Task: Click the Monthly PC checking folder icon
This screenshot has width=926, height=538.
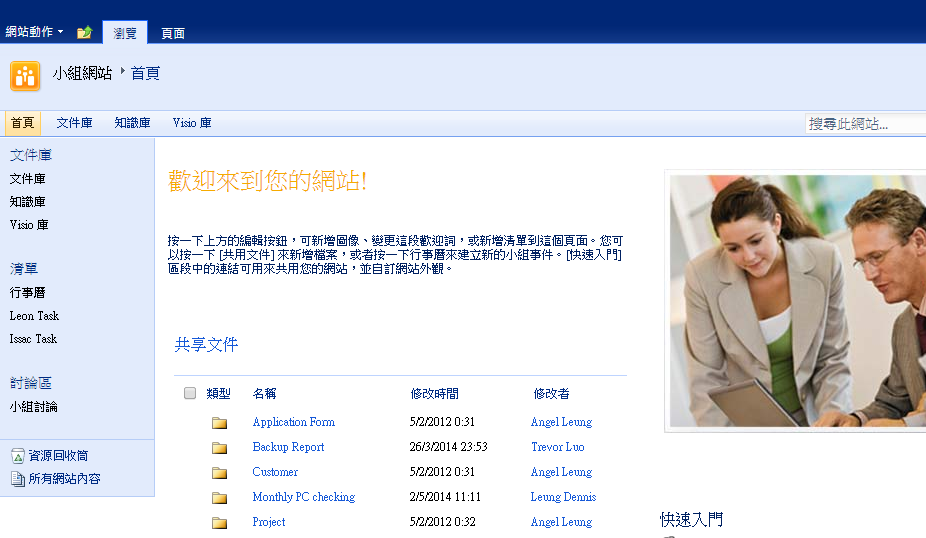Action: point(220,498)
